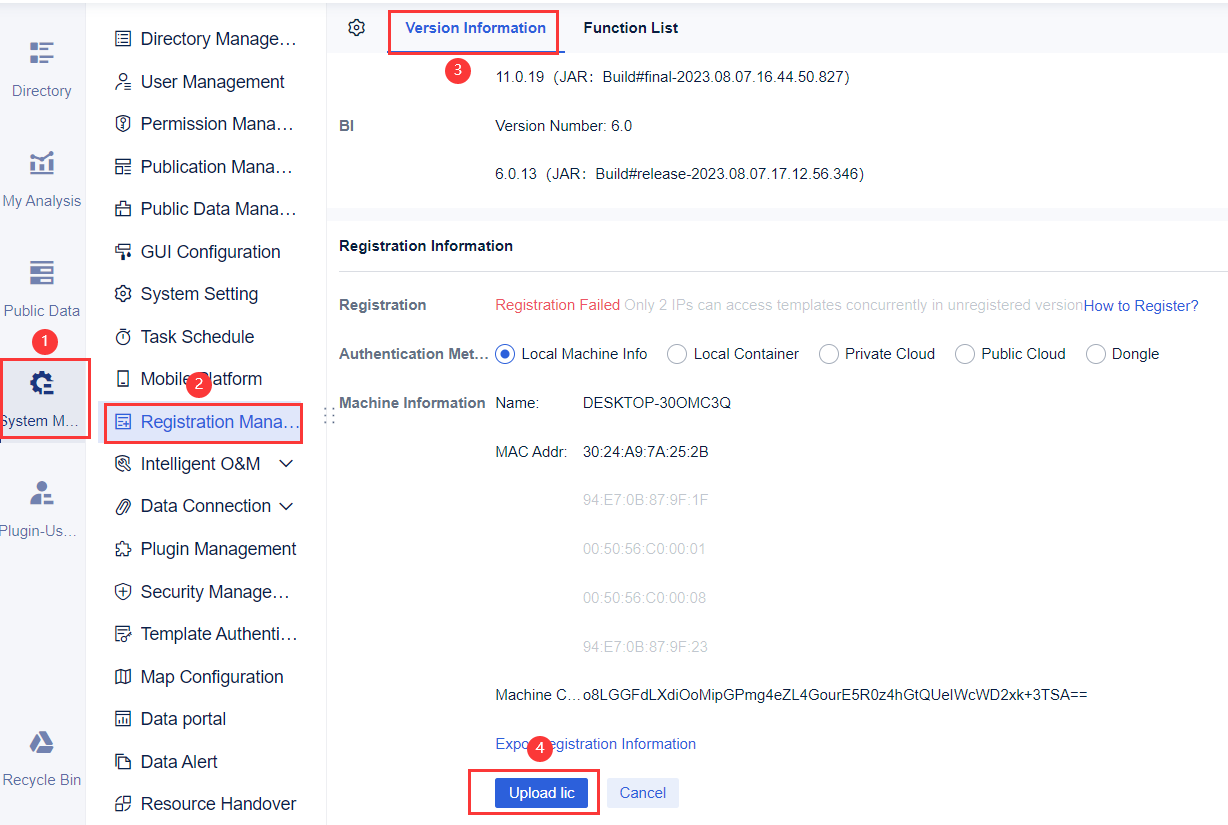Open Directory from the left sidebar
Viewport: 1228px width, 825px height.
[x=41, y=65]
